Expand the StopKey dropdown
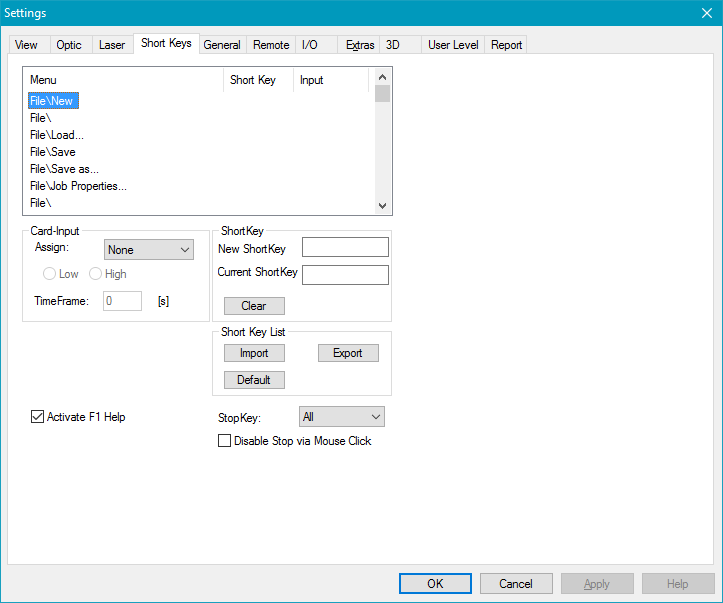This screenshot has height=603, width=723. click(342, 417)
